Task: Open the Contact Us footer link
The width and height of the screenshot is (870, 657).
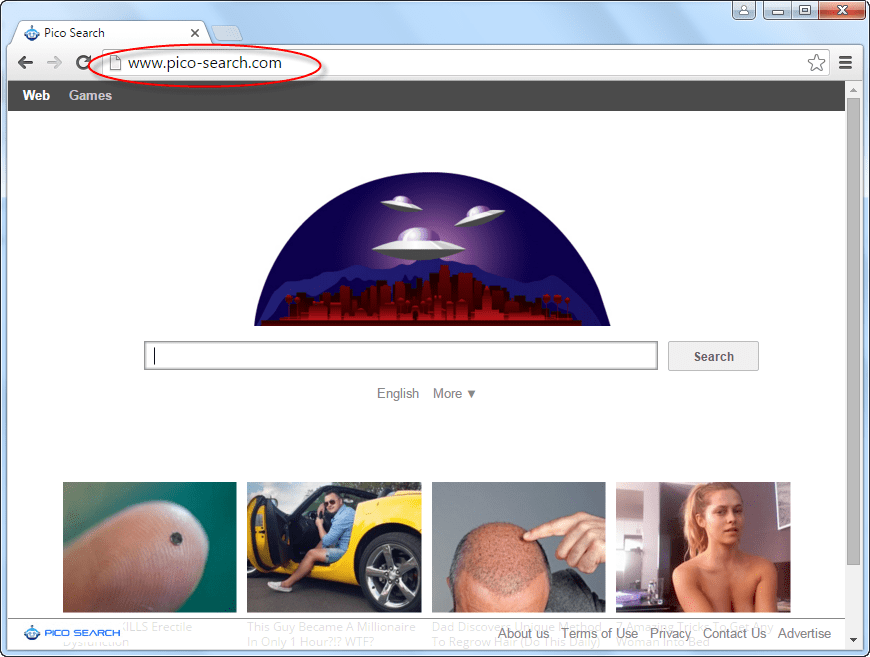Action: (734, 633)
